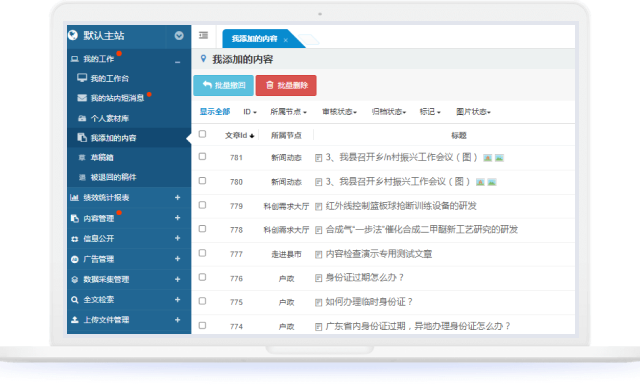Open 我的工作台 monitor icon item
This screenshot has height=386, width=640.
[x=82, y=78]
